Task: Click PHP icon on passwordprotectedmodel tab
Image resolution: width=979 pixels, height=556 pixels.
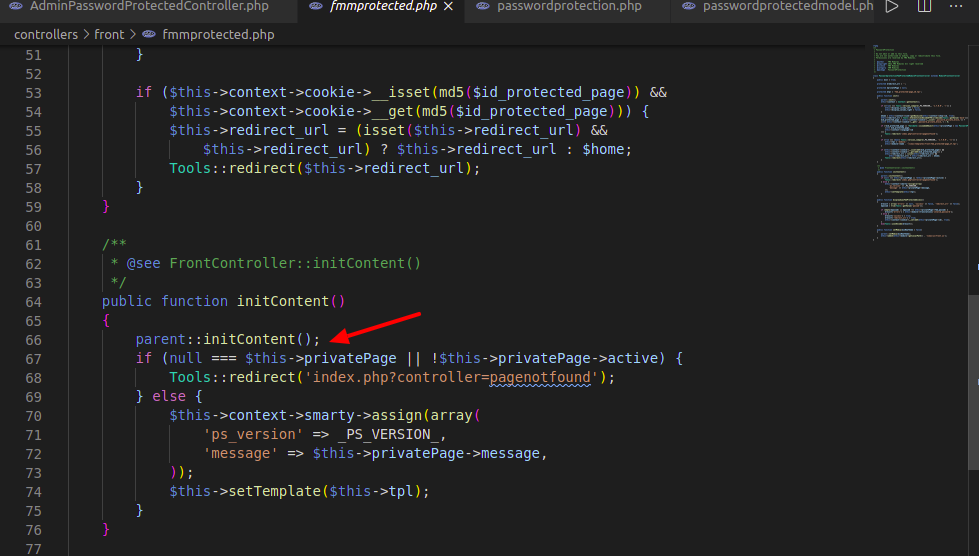Action: pyautogui.click(x=689, y=6)
